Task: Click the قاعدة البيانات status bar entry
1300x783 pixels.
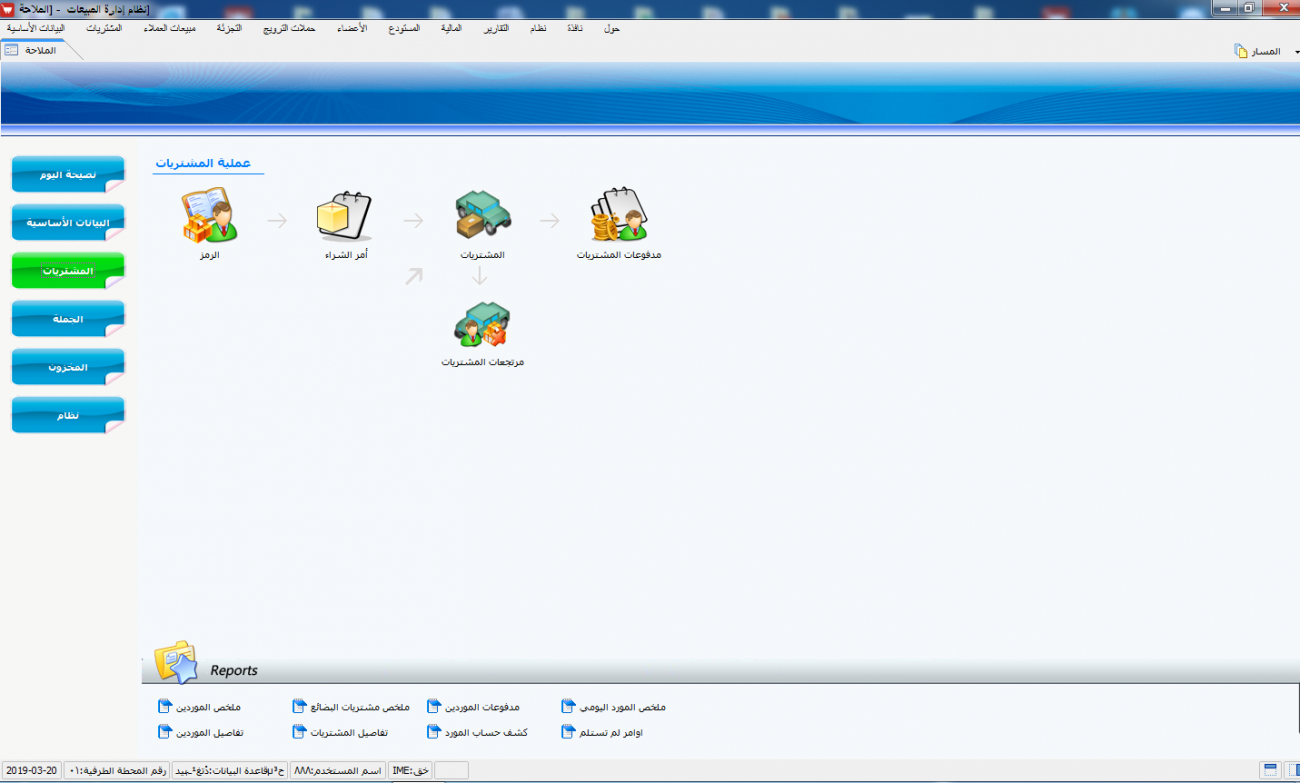Action: (229, 771)
